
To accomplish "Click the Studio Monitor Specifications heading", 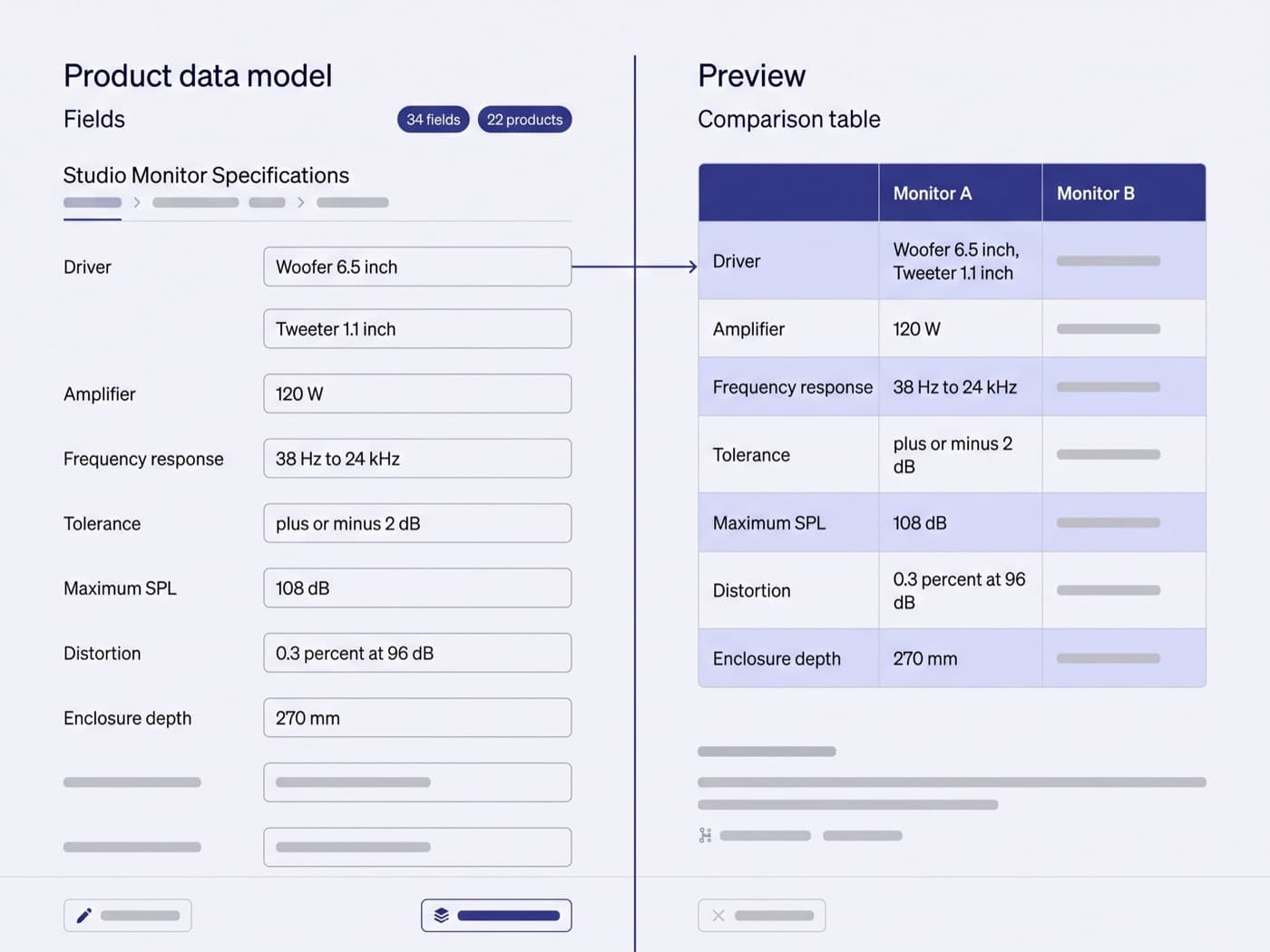I will click(206, 175).
